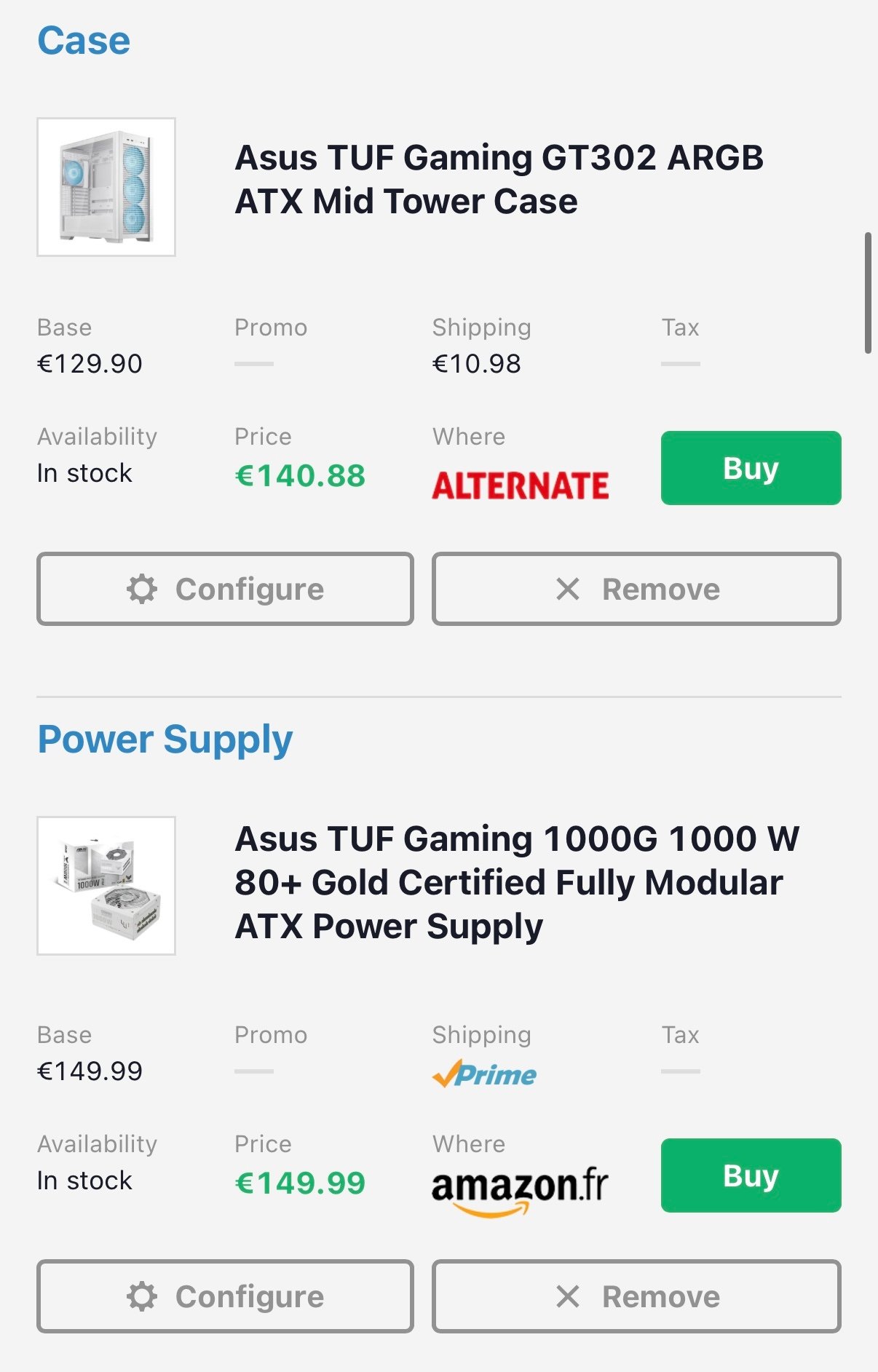The width and height of the screenshot is (878, 1372).
Task: Buy the case from Alternate
Action: tap(751, 468)
